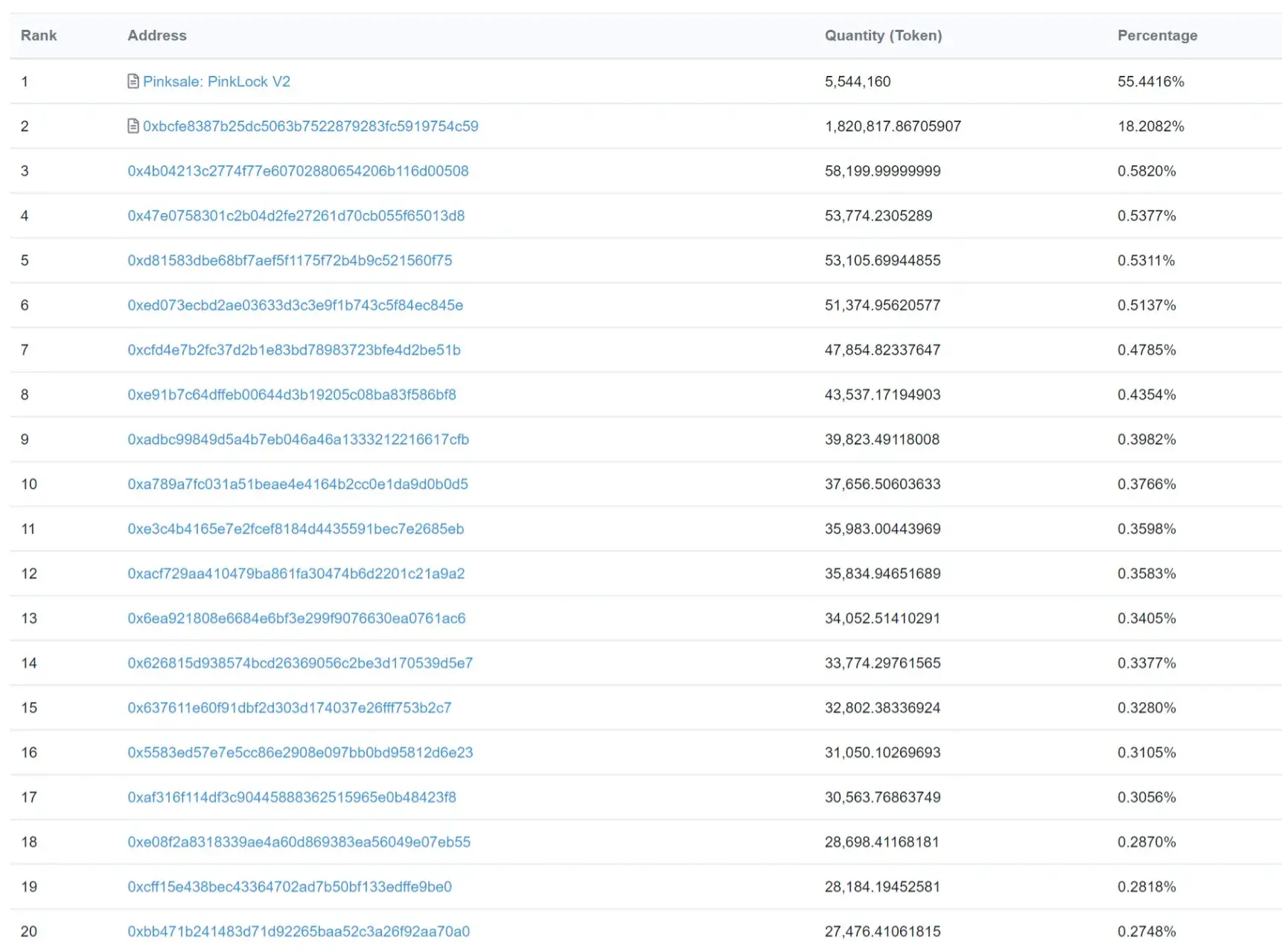
Task: Select quantity value 39,823.49118008
Action: point(882,438)
